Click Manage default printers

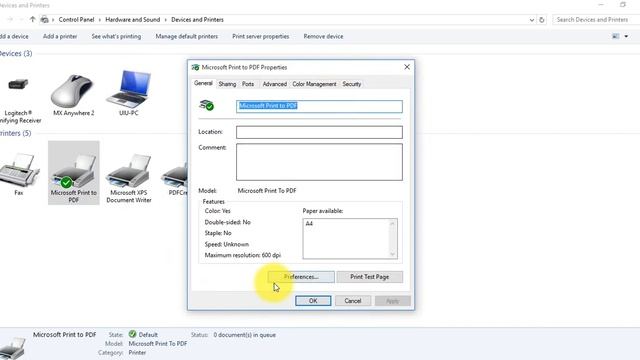pos(187,36)
